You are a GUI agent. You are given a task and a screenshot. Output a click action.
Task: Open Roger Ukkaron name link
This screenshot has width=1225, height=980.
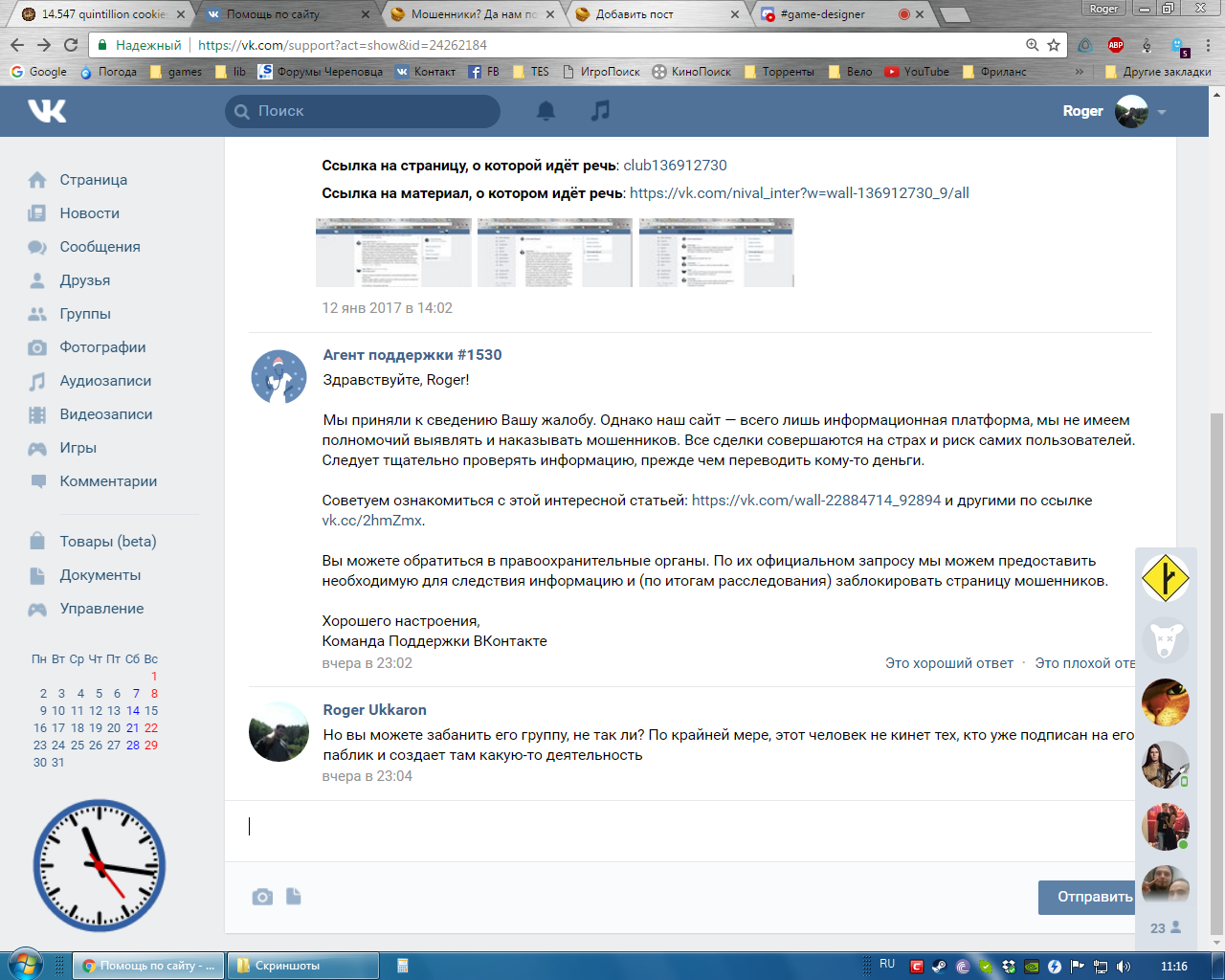(375, 710)
